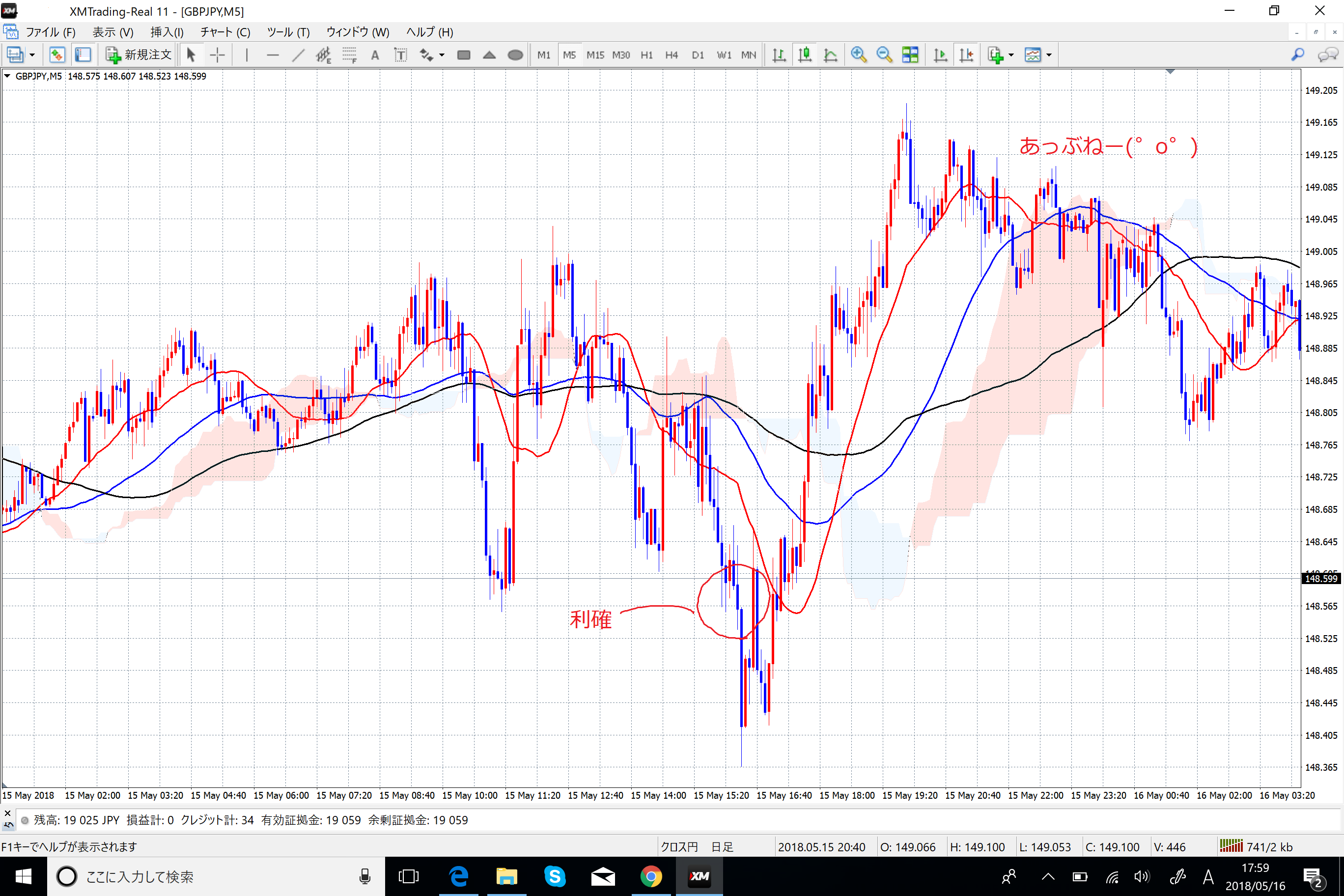The height and width of the screenshot is (896, 1344).
Task: Toggle the chart shift option
Action: click(966, 55)
